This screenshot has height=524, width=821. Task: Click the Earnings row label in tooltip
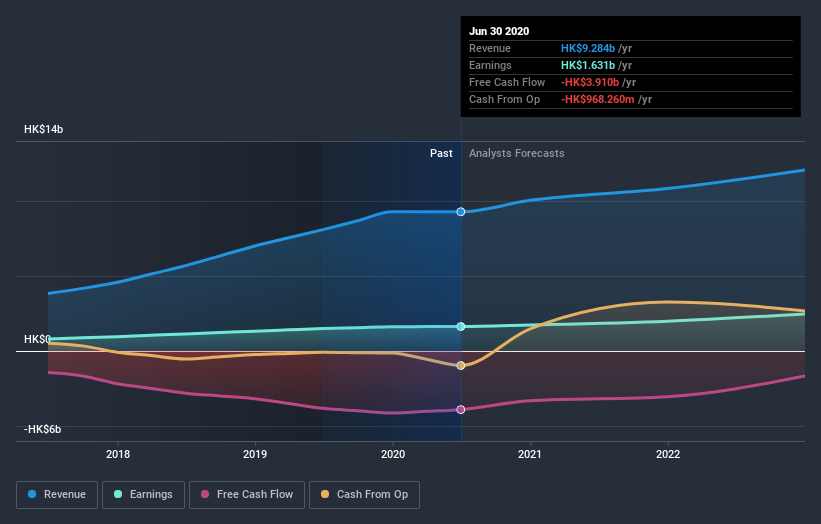point(490,65)
